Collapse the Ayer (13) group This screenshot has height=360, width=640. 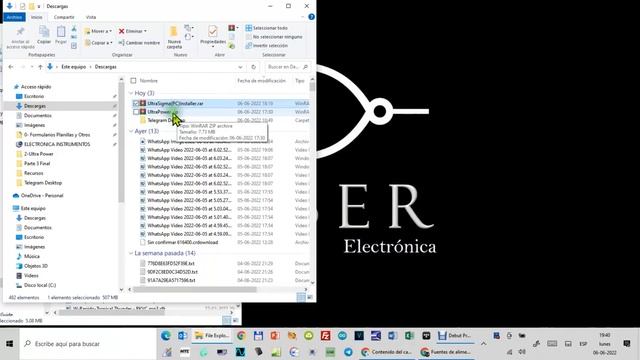131,131
